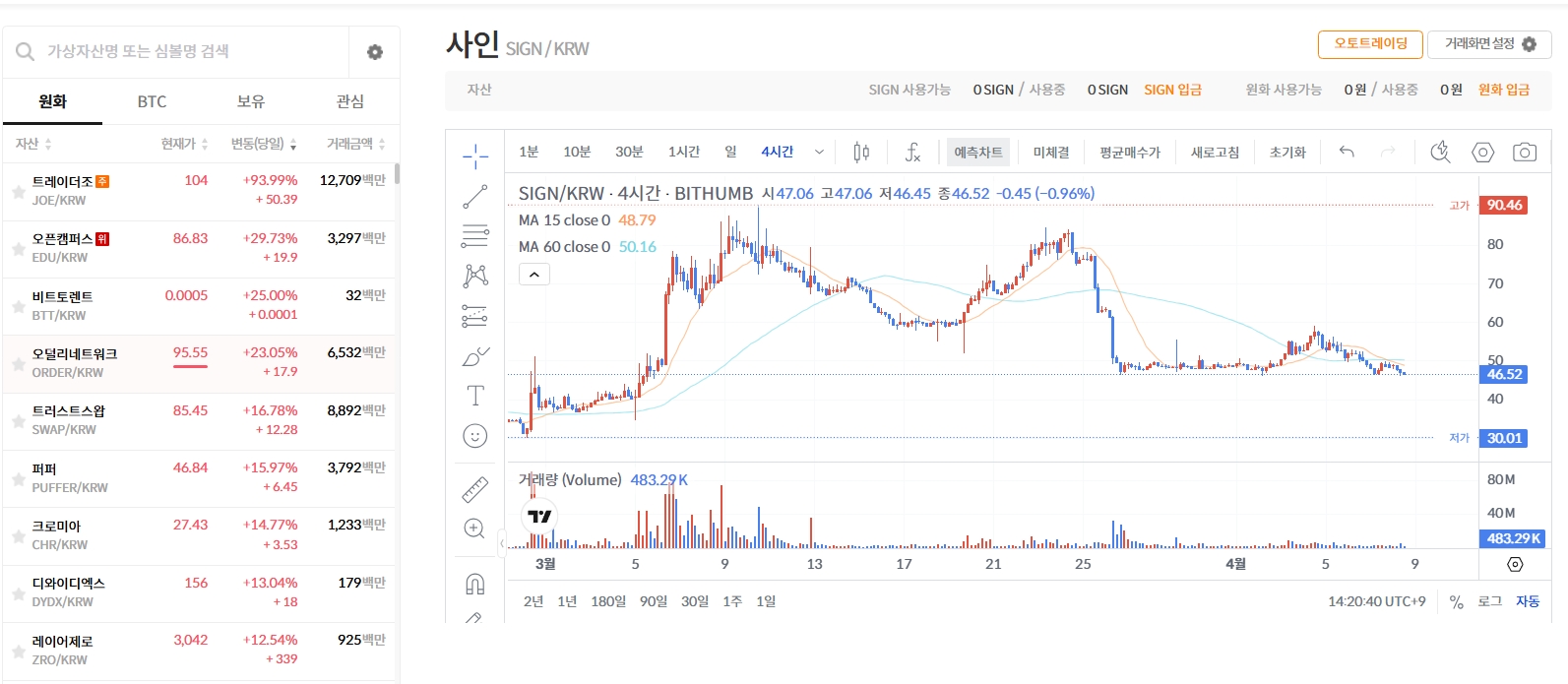Viewport: 1568px width, 684px height.
Task: Click the candlestick chart style icon
Action: click(x=861, y=152)
